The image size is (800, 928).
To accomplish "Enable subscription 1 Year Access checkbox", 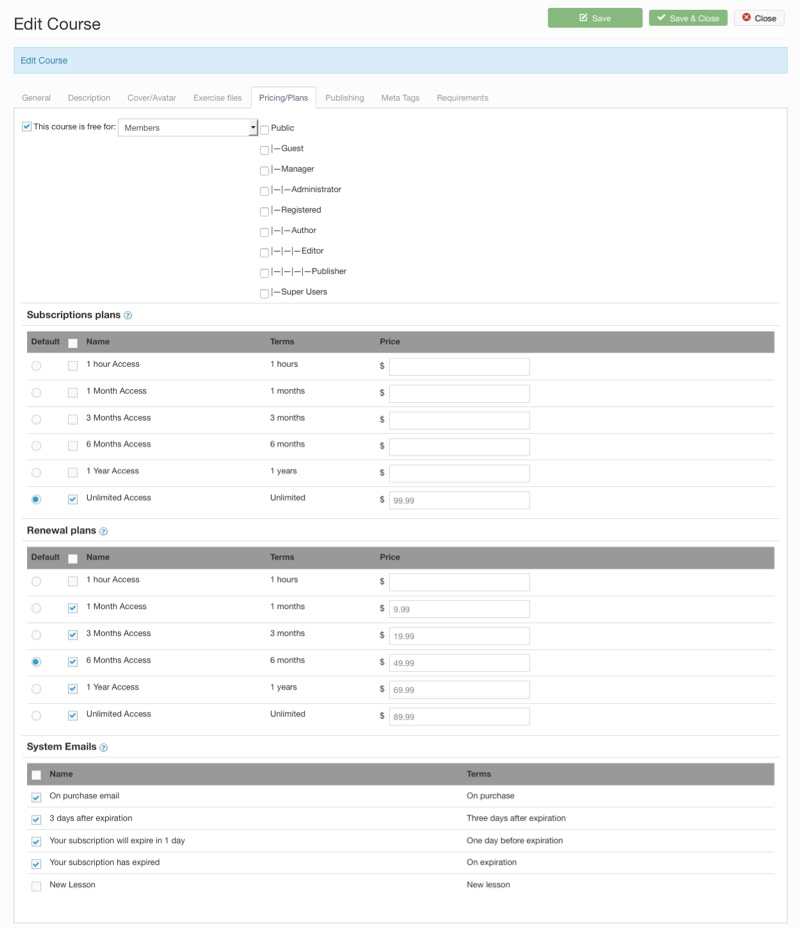I will coord(73,472).
